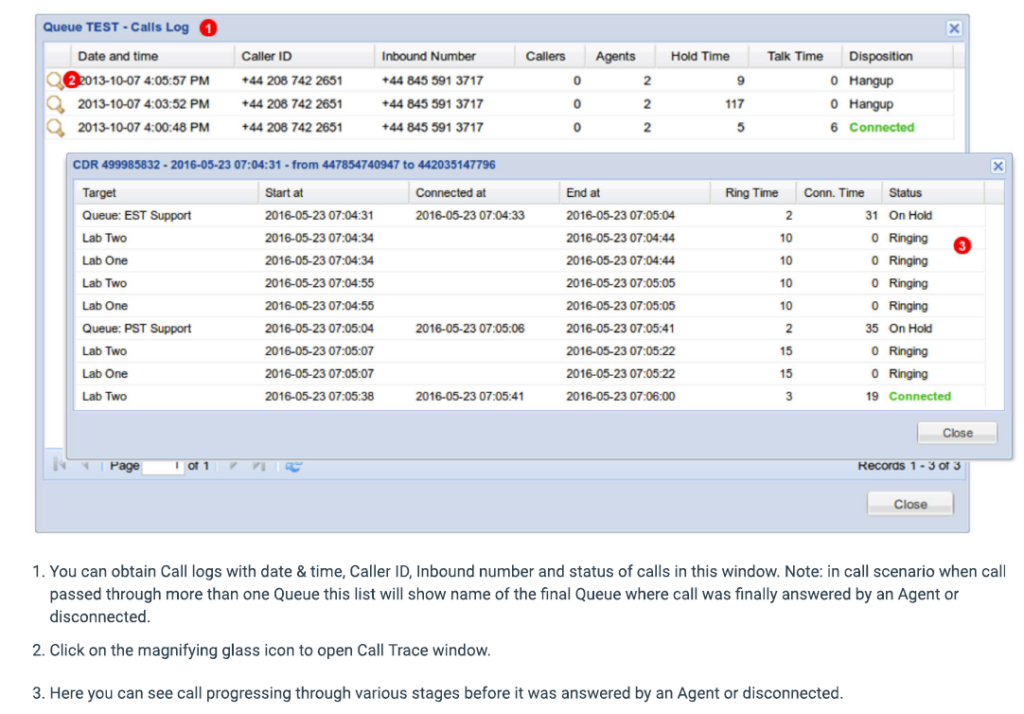Open call trace for the Connected call
Image resolution: width=1024 pixels, height=714 pixels.
55,127
